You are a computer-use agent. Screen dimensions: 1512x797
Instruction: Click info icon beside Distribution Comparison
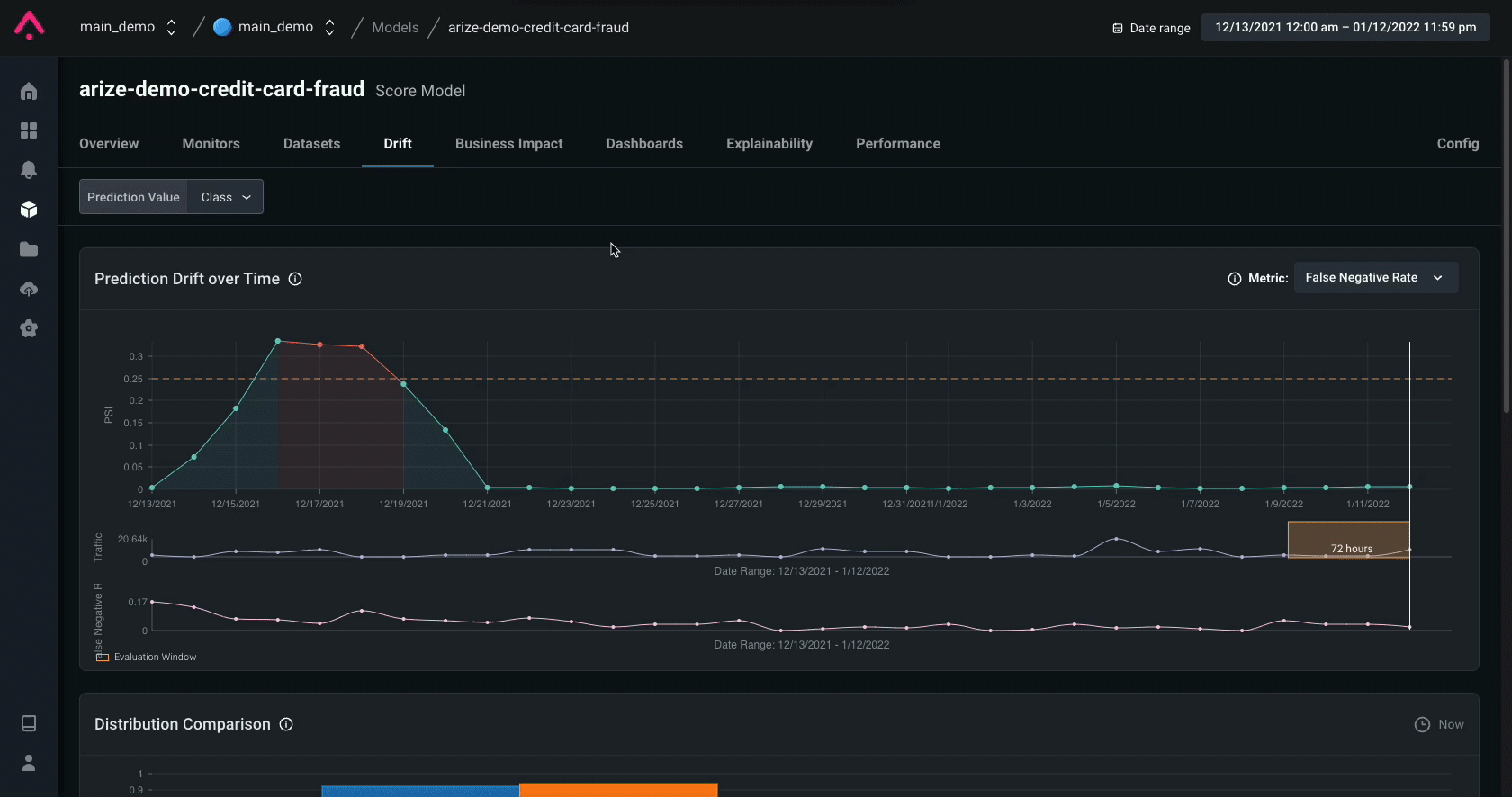coord(286,724)
